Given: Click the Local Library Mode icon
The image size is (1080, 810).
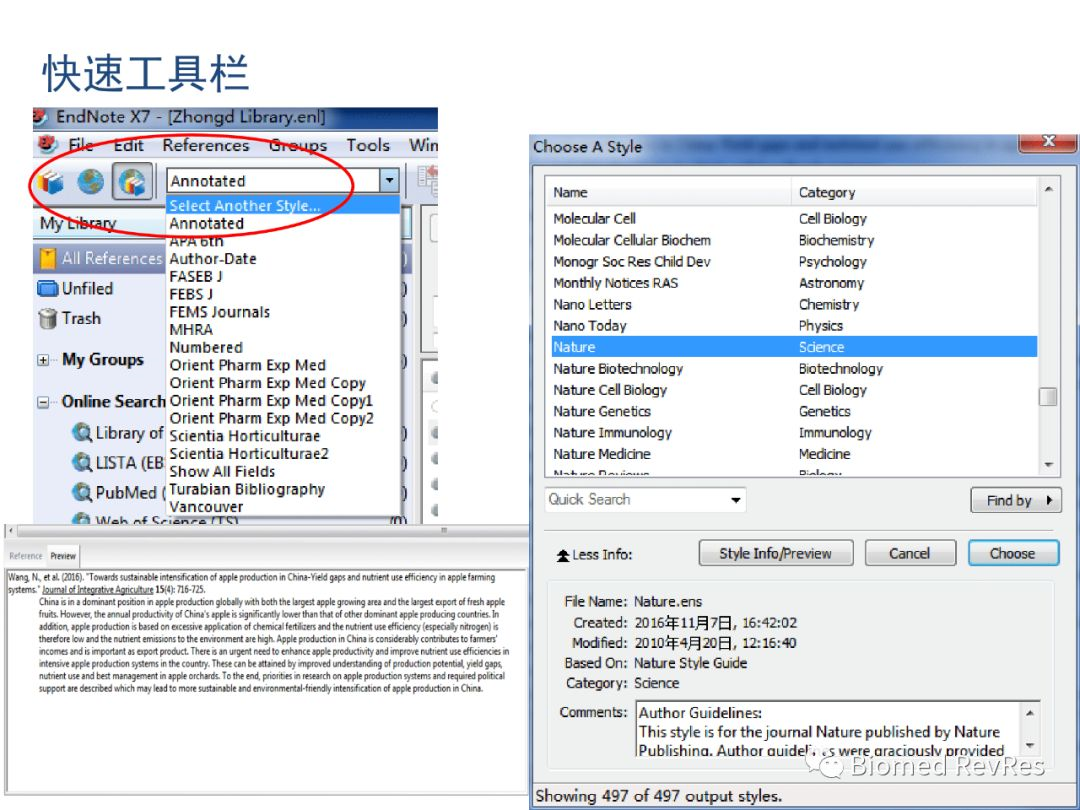Looking at the screenshot, I should coord(52,182).
